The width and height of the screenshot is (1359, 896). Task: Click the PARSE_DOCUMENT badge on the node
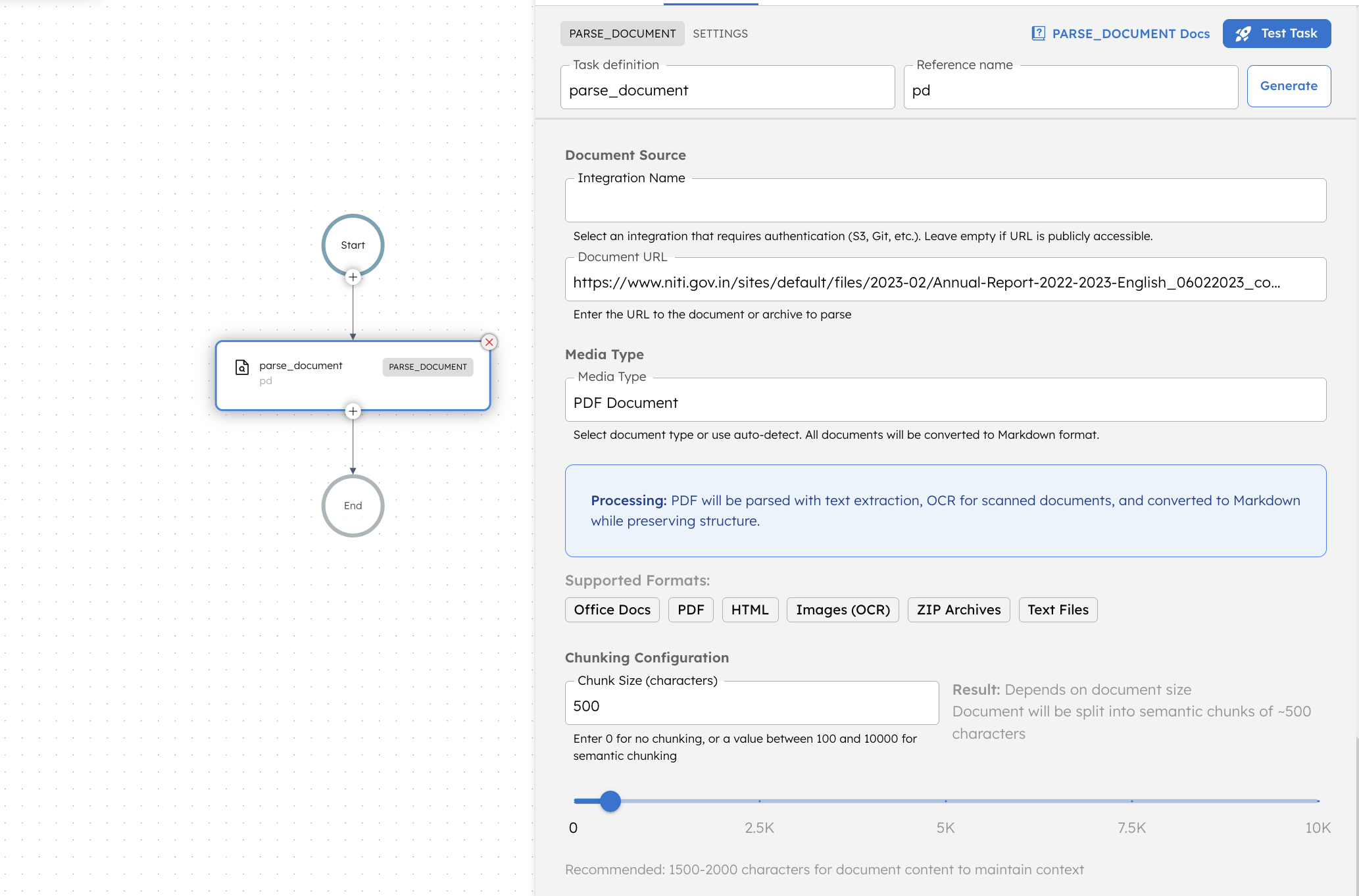click(427, 367)
